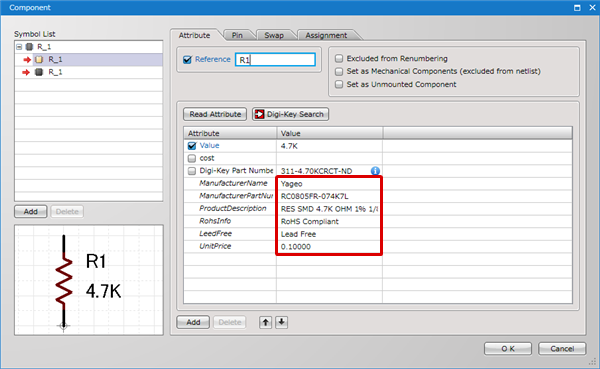Screen dimensions: 600x369
Task: Check Set as Mechanical Components option
Action: click(339, 72)
